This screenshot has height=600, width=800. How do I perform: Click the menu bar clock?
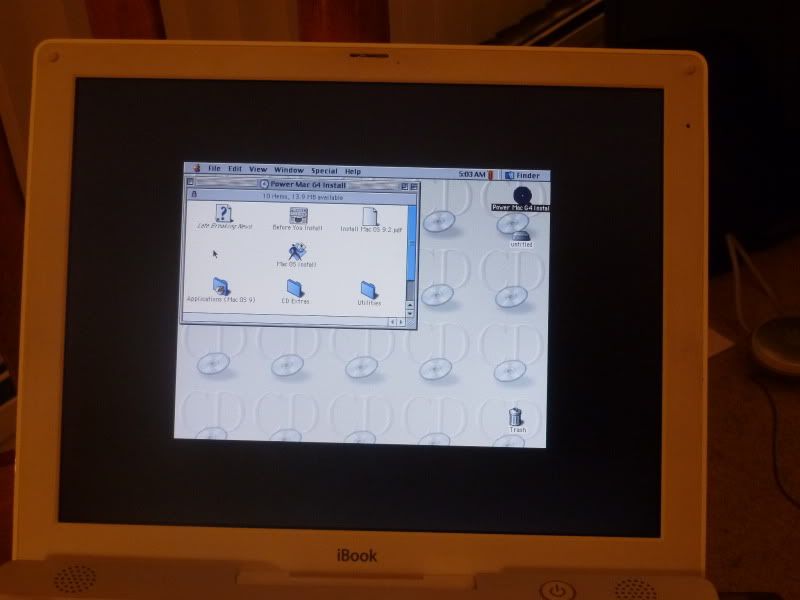coord(472,174)
